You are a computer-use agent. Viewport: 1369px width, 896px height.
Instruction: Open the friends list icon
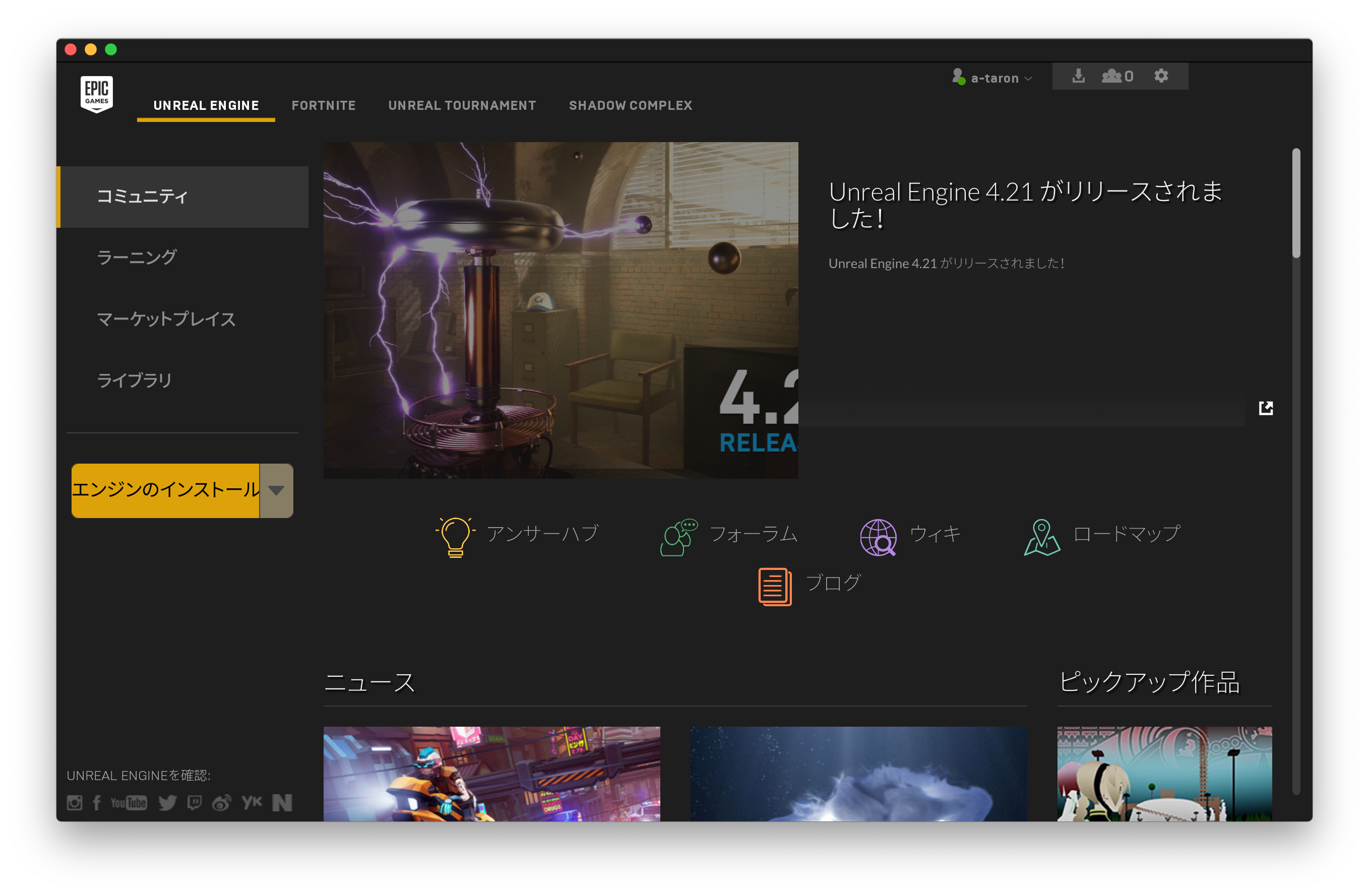pos(1117,76)
